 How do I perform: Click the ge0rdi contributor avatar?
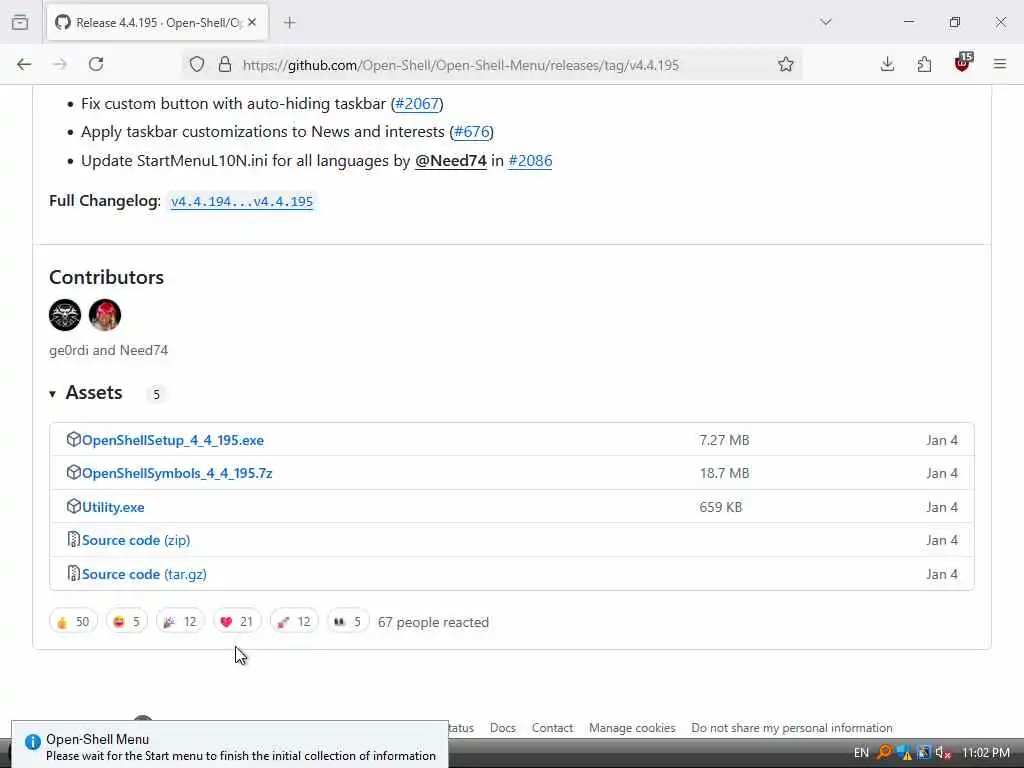(x=65, y=315)
